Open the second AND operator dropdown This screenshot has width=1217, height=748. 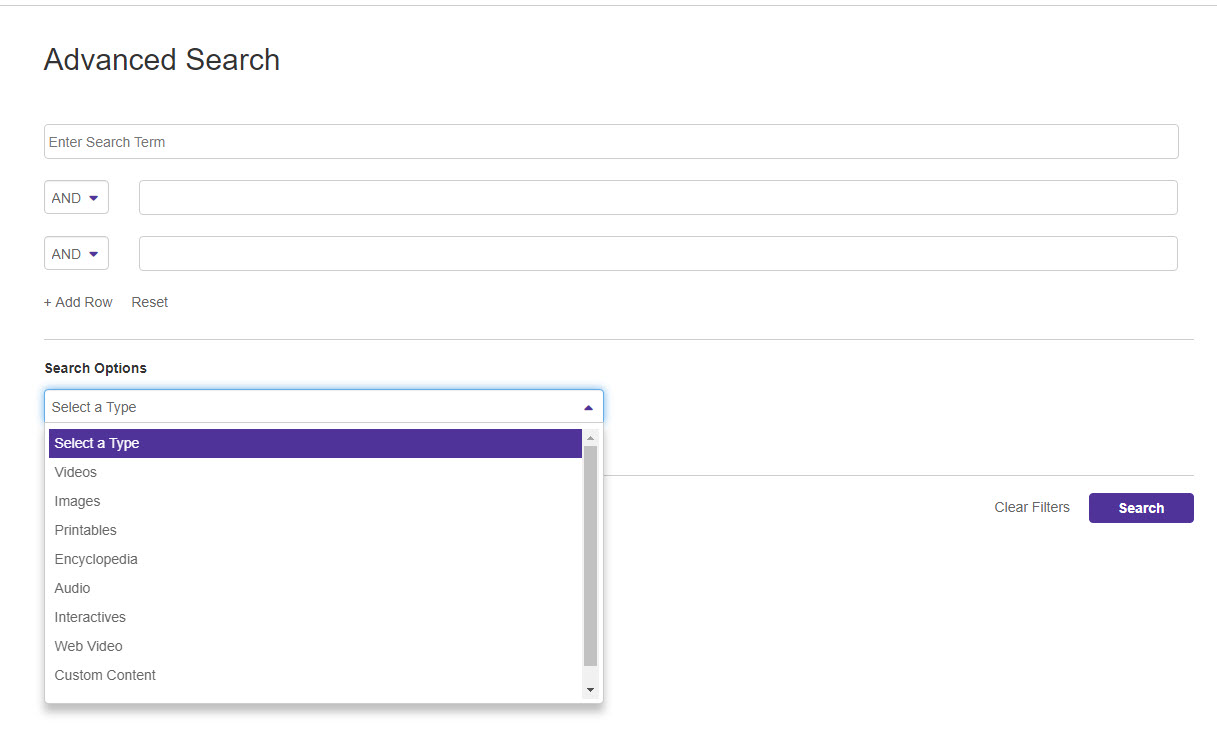tap(76, 254)
